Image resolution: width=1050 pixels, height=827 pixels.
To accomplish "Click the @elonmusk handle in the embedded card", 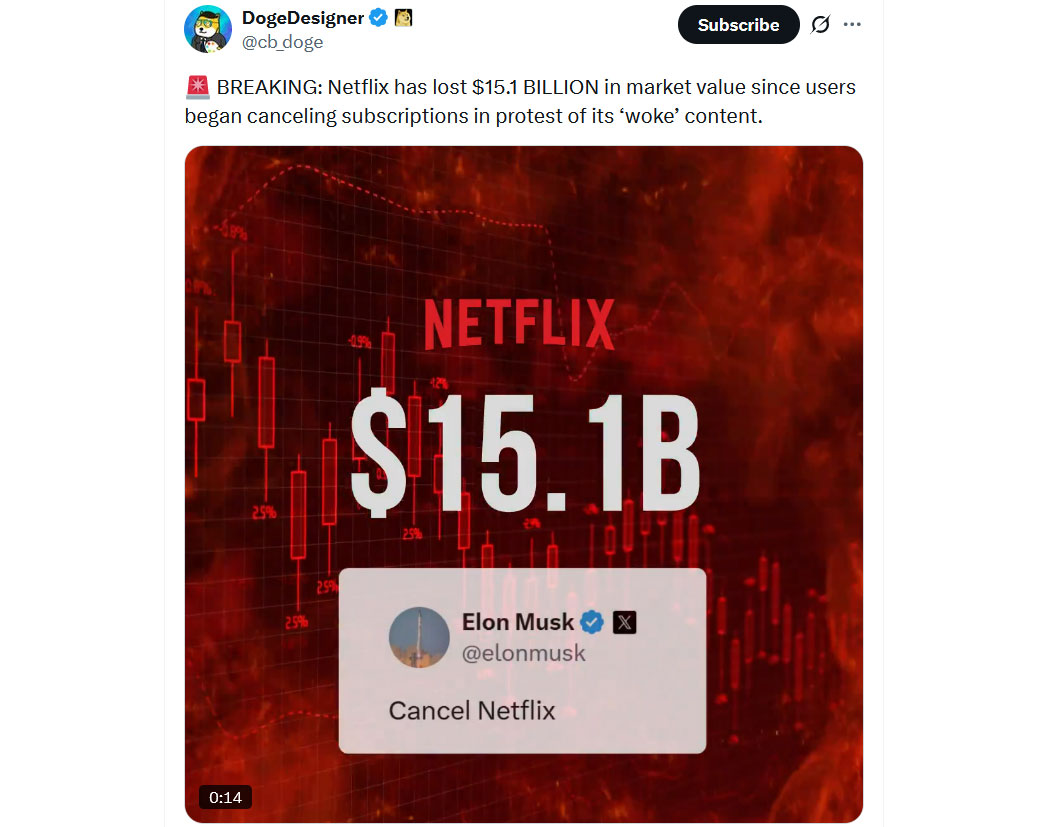I will (x=524, y=653).
